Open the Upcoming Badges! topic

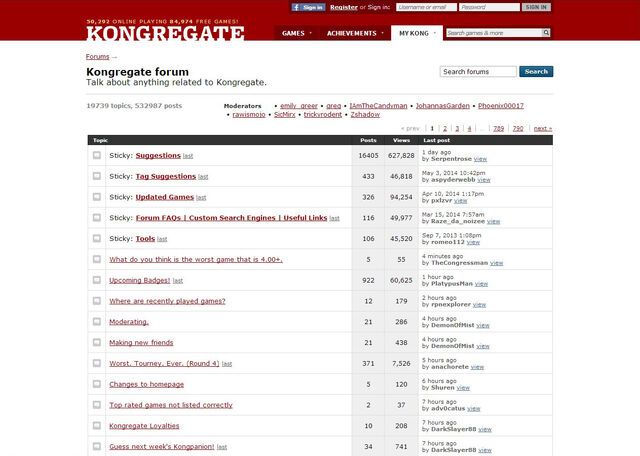click(x=140, y=280)
